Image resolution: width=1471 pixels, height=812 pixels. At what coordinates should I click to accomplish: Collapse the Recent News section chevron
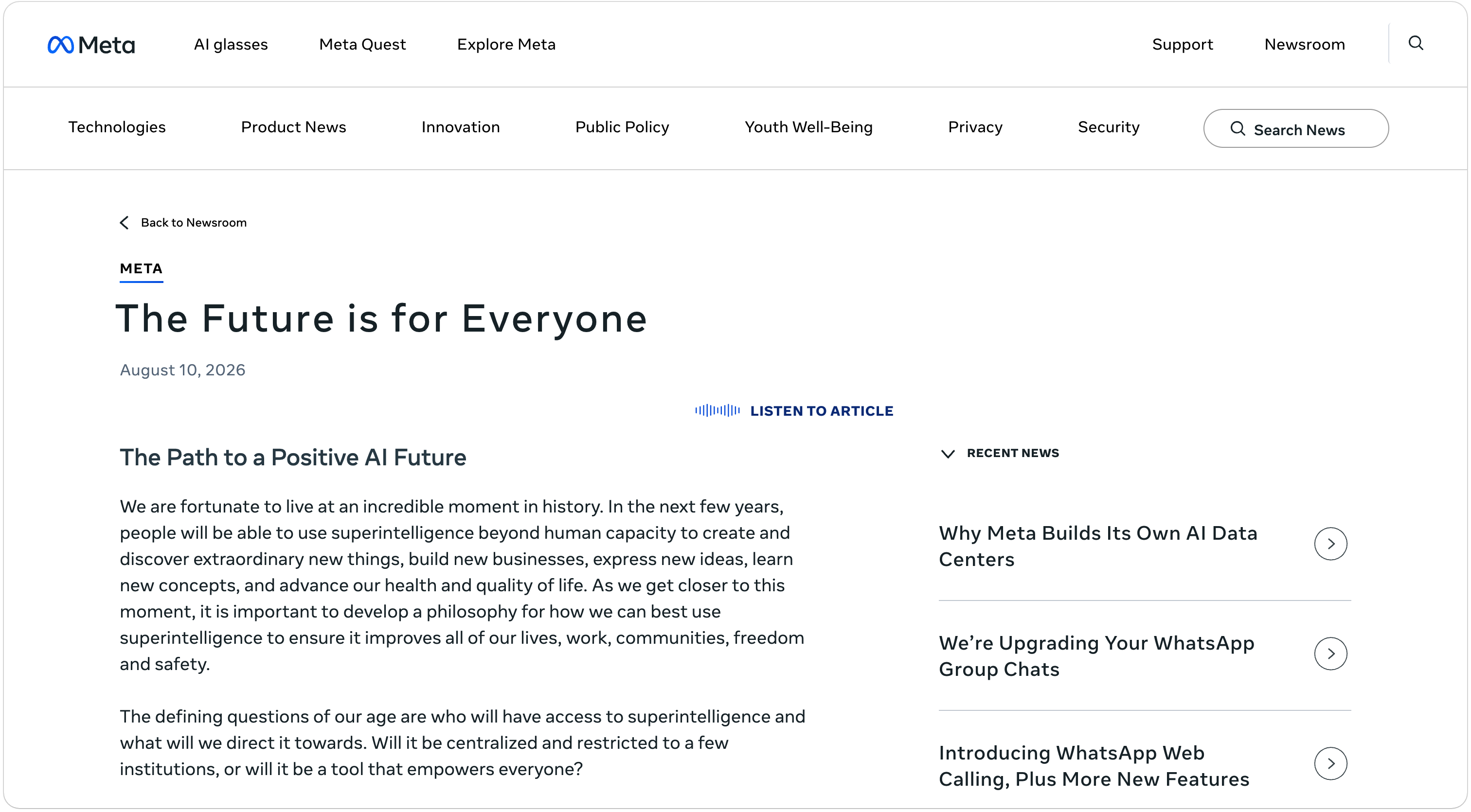(x=948, y=454)
